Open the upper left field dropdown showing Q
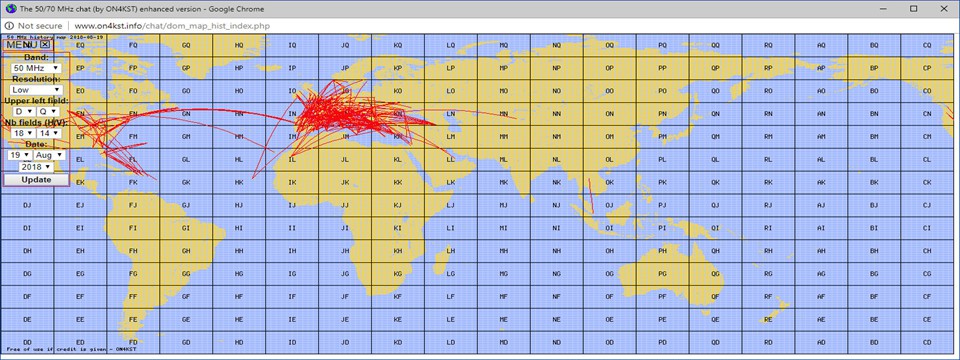 tap(48, 111)
